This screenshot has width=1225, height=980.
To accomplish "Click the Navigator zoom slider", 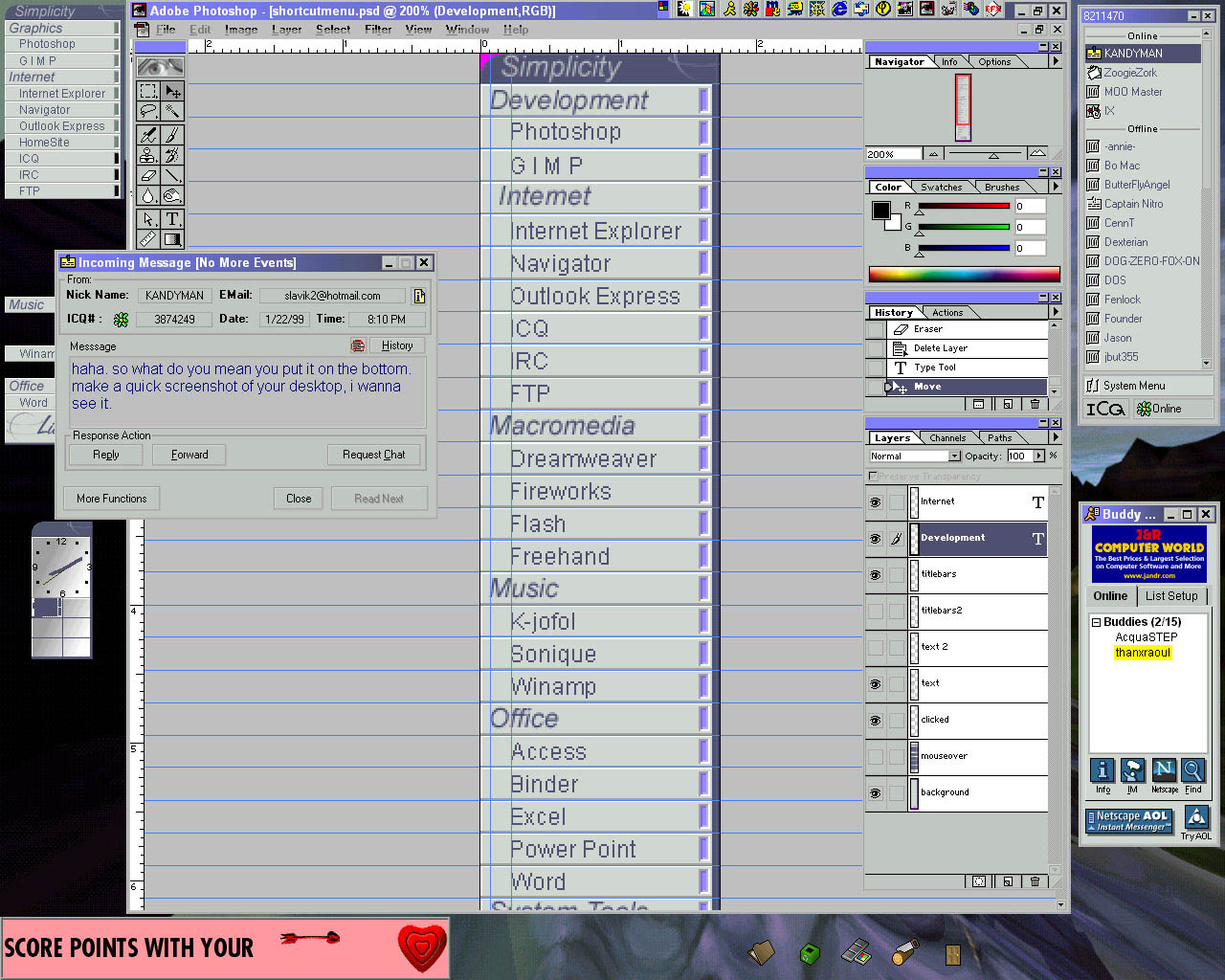I will click(992, 154).
